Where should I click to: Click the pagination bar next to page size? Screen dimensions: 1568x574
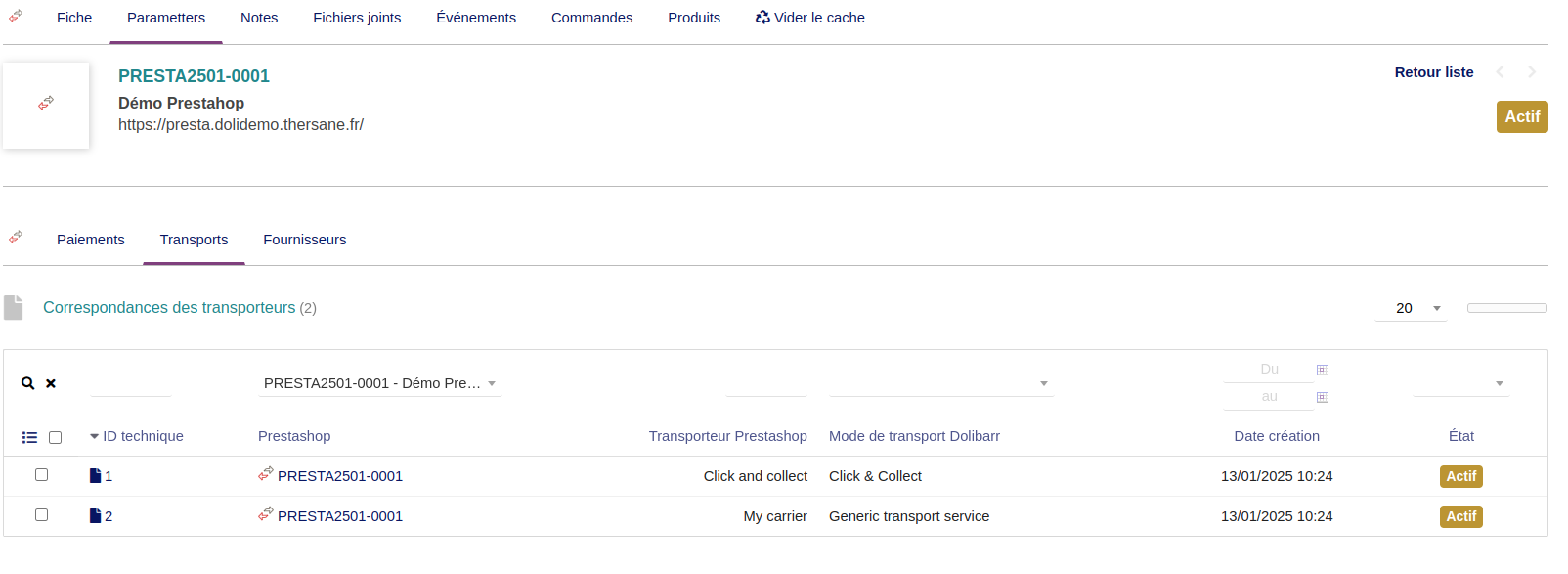click(x=1506, y=308)
